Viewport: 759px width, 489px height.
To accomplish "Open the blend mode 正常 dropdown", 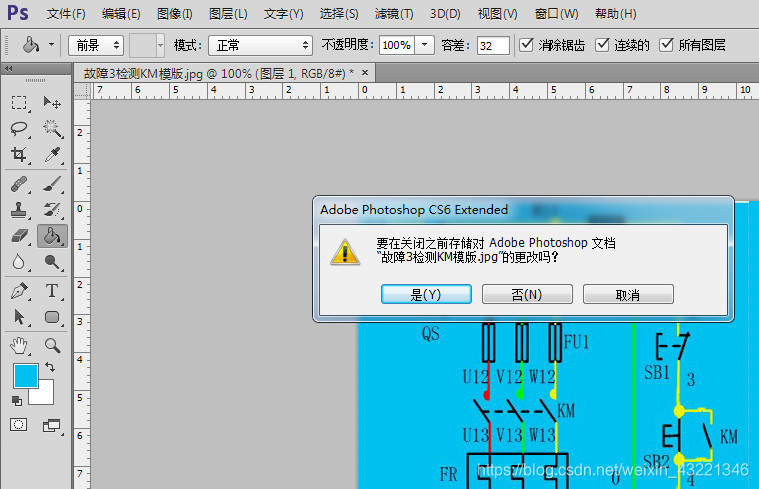I will [260, 46].
